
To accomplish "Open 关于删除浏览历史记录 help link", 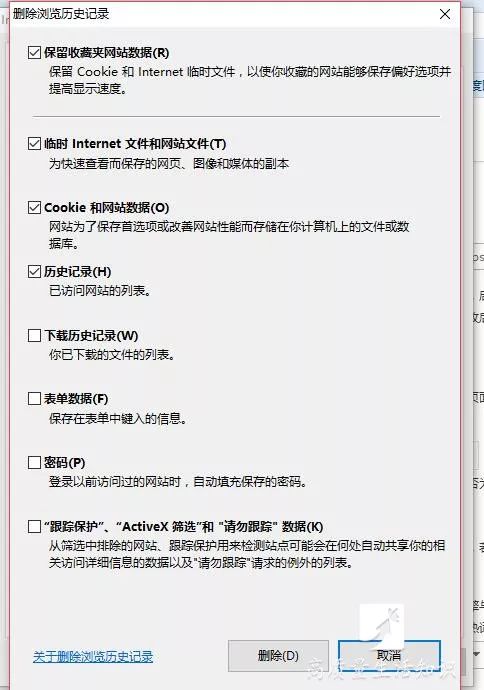I will coord(93,657).
